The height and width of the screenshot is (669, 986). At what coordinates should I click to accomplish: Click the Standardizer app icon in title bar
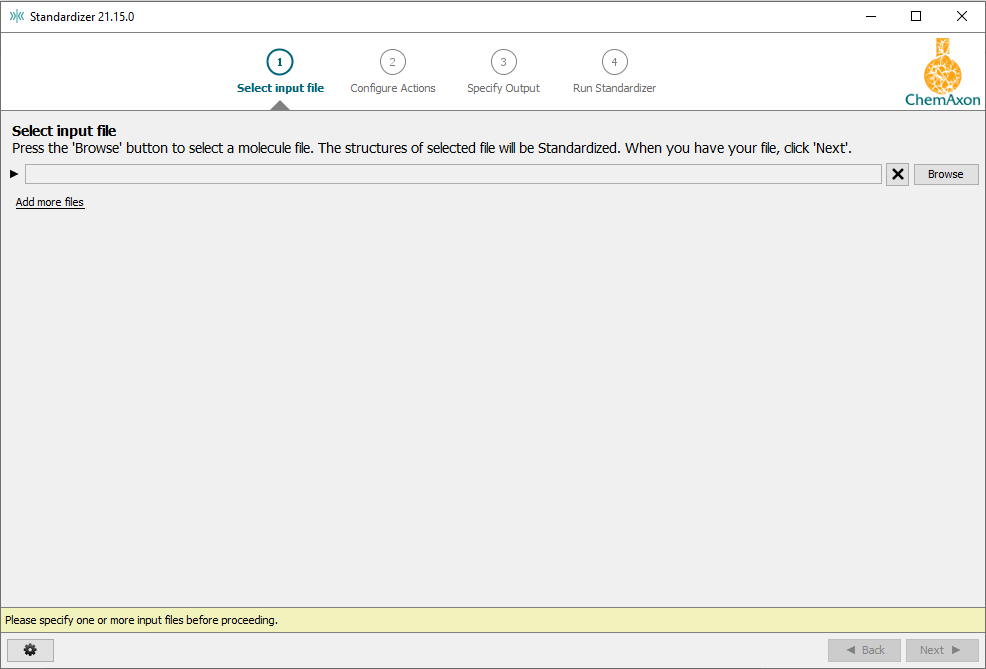(16, 16)
